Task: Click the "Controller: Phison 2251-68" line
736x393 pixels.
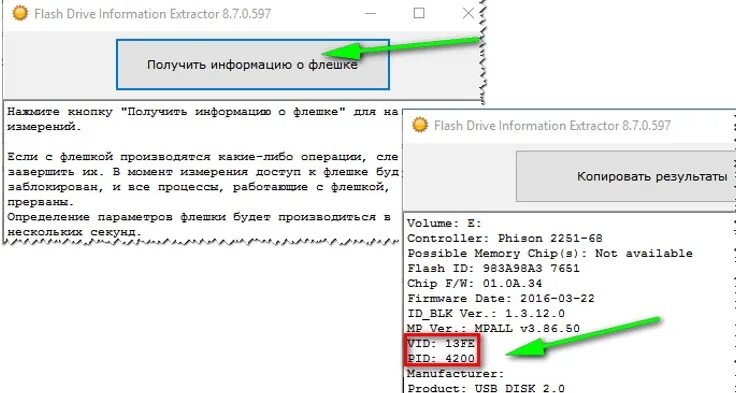Action: coord(505,239)
